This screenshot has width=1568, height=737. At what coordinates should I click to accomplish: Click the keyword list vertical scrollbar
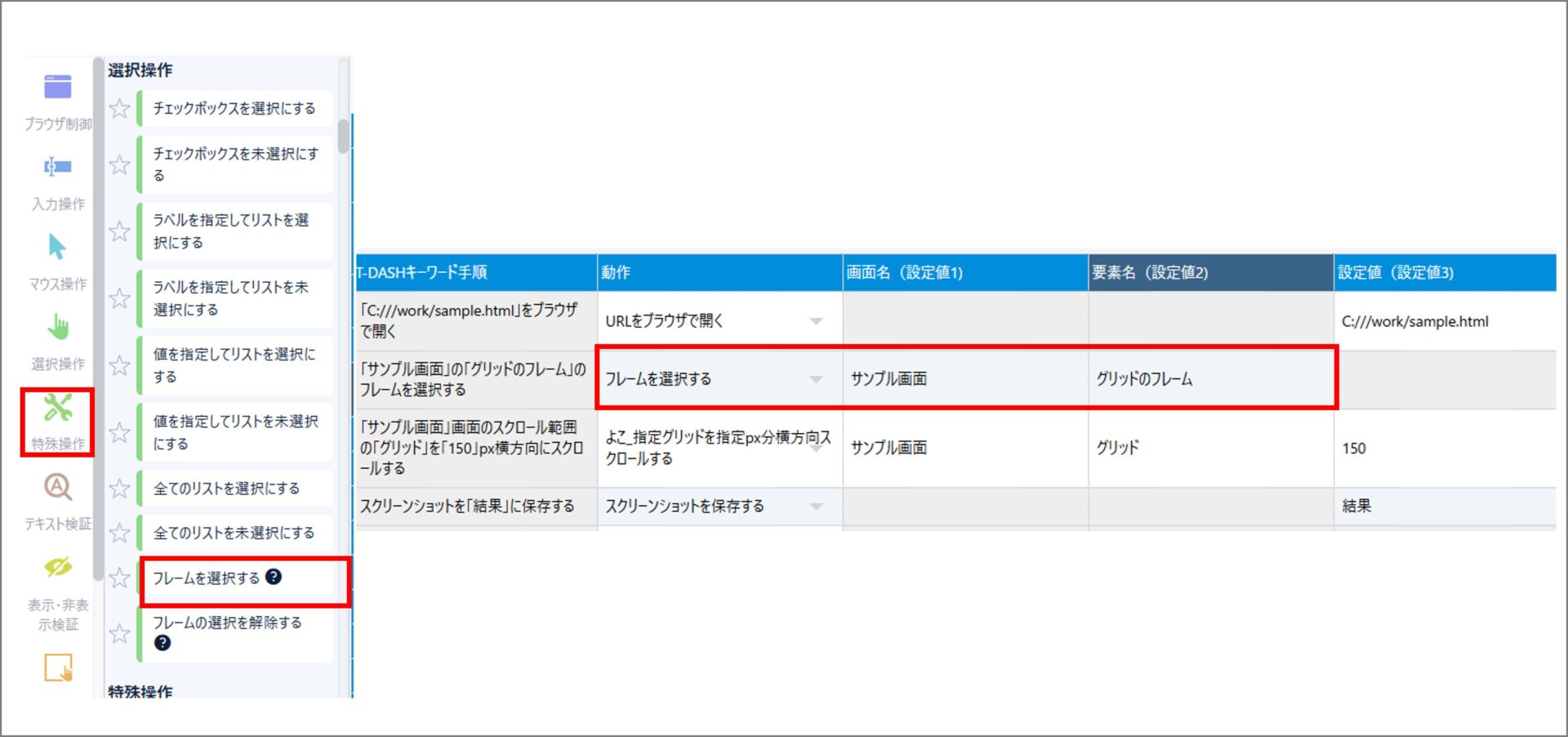click(x=344, y=136)
